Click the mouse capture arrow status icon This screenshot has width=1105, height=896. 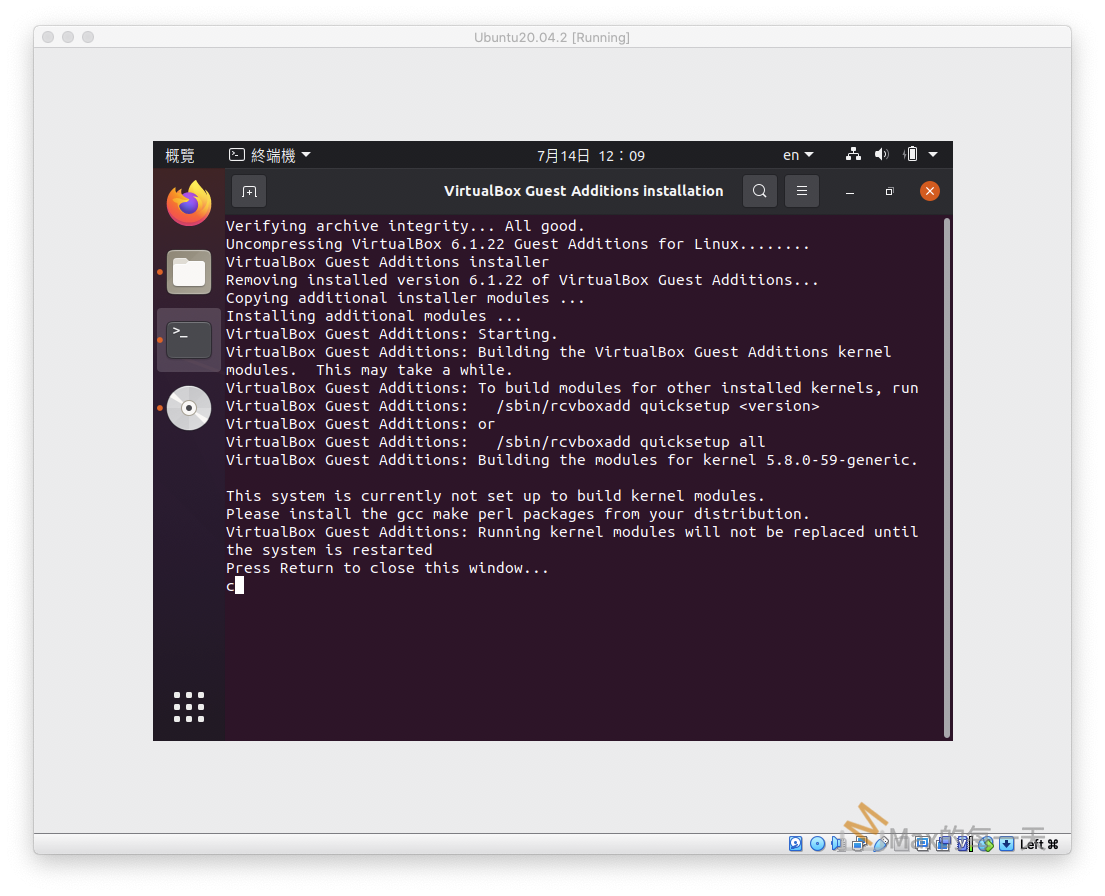coord(1005,844)
